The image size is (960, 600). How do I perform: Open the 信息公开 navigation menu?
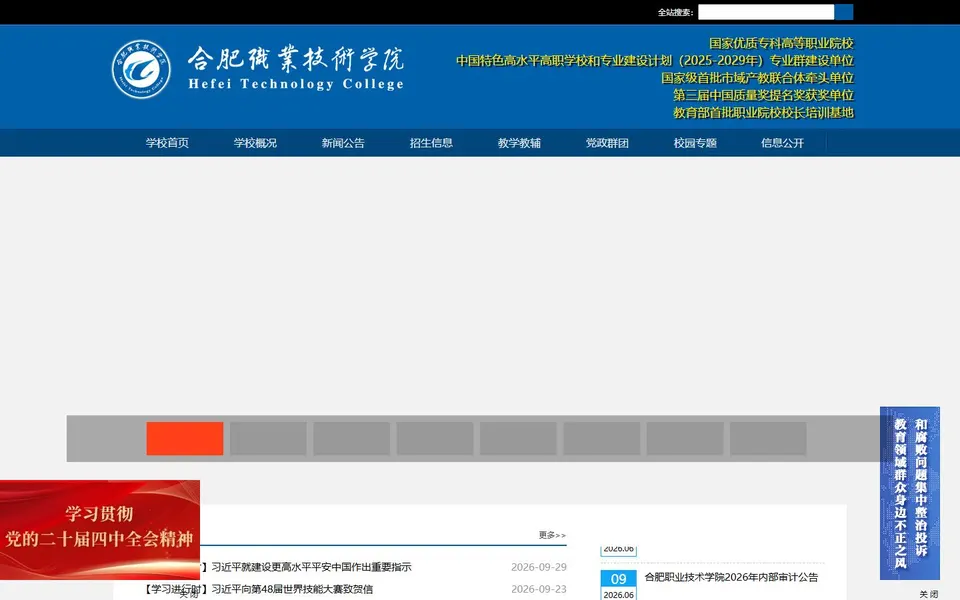782,143
